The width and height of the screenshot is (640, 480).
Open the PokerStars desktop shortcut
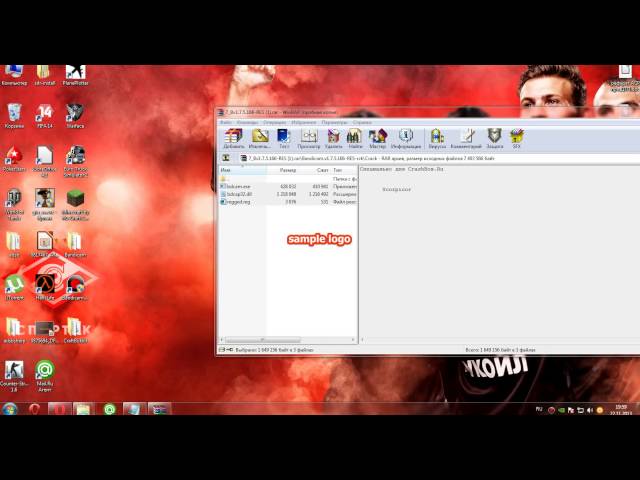point(14,159)
